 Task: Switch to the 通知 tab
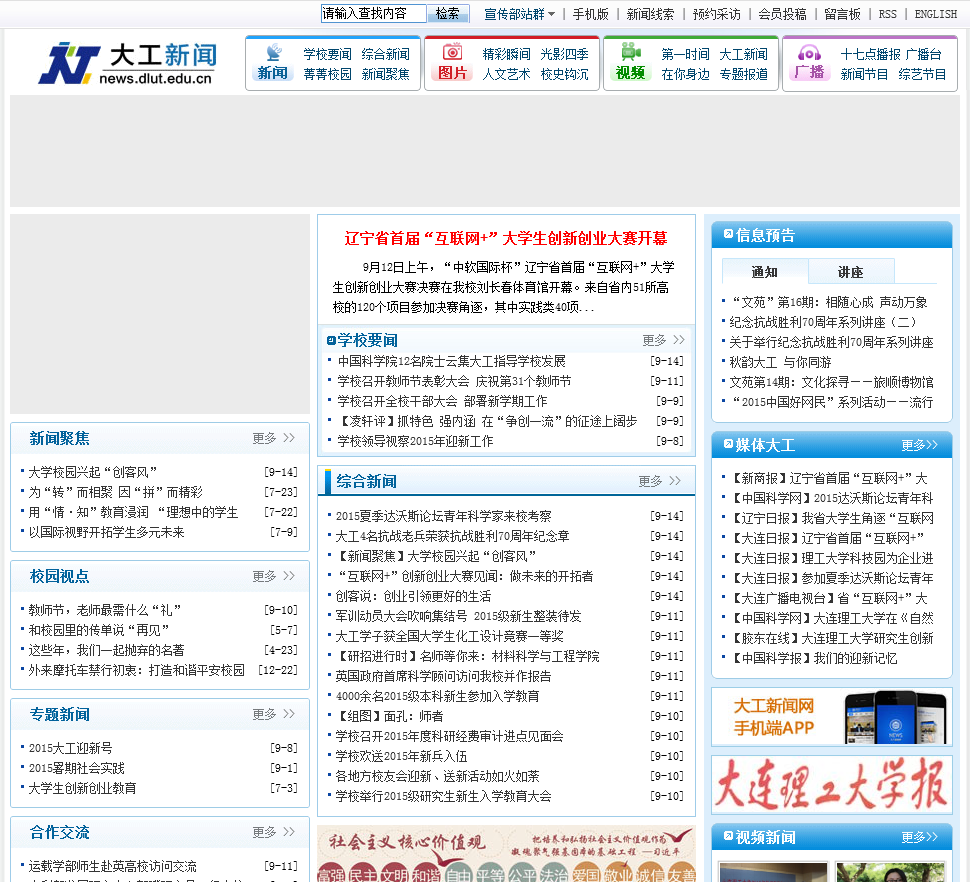[x=765, y=272]
